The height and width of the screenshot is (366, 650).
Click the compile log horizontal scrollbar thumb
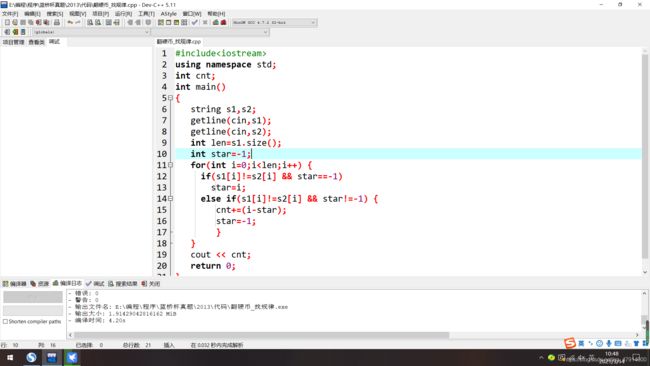click(x=261, y=334)
